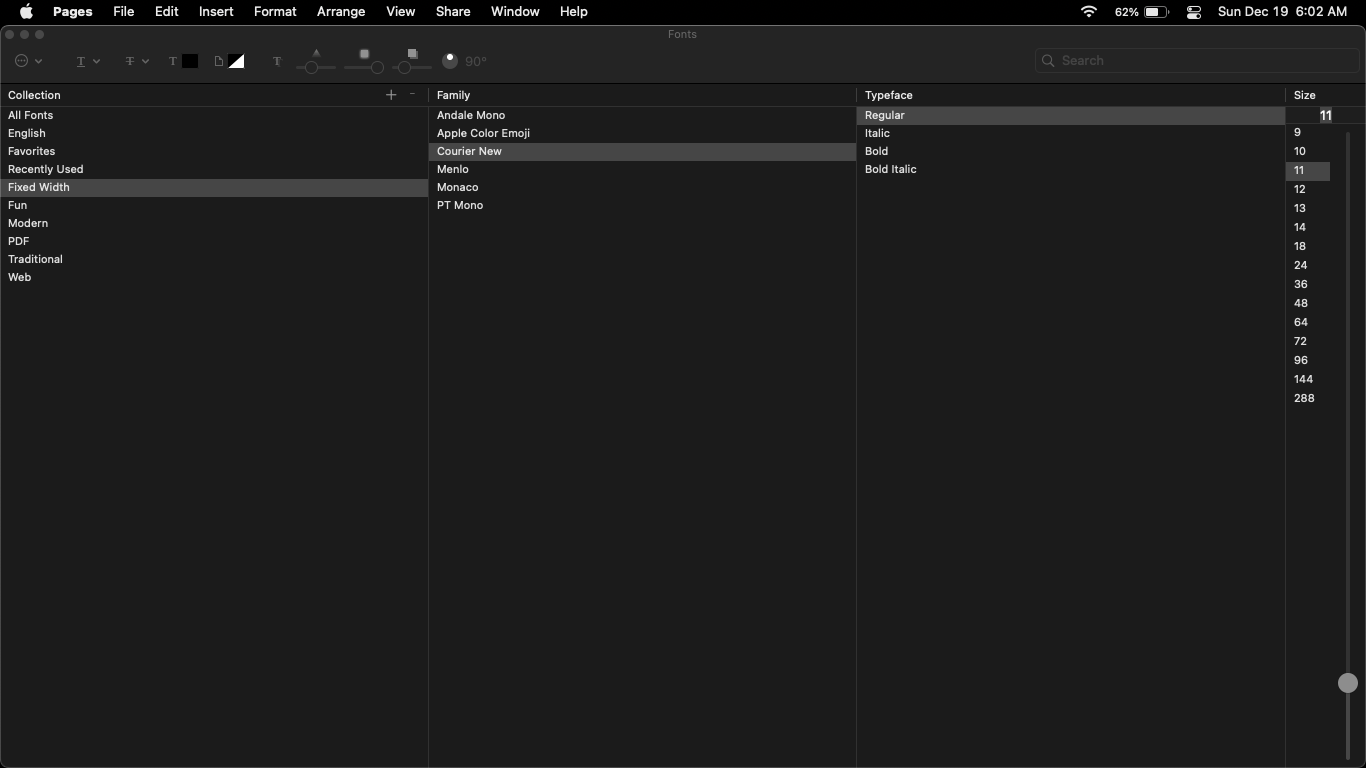Click the shadow angle dial
Viewport: 1366px width, 768px height.
click(x=450, y=61)
